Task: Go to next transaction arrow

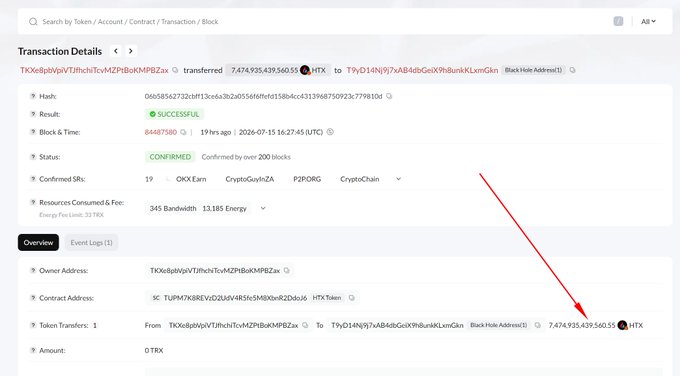Action: click(131, 51)
